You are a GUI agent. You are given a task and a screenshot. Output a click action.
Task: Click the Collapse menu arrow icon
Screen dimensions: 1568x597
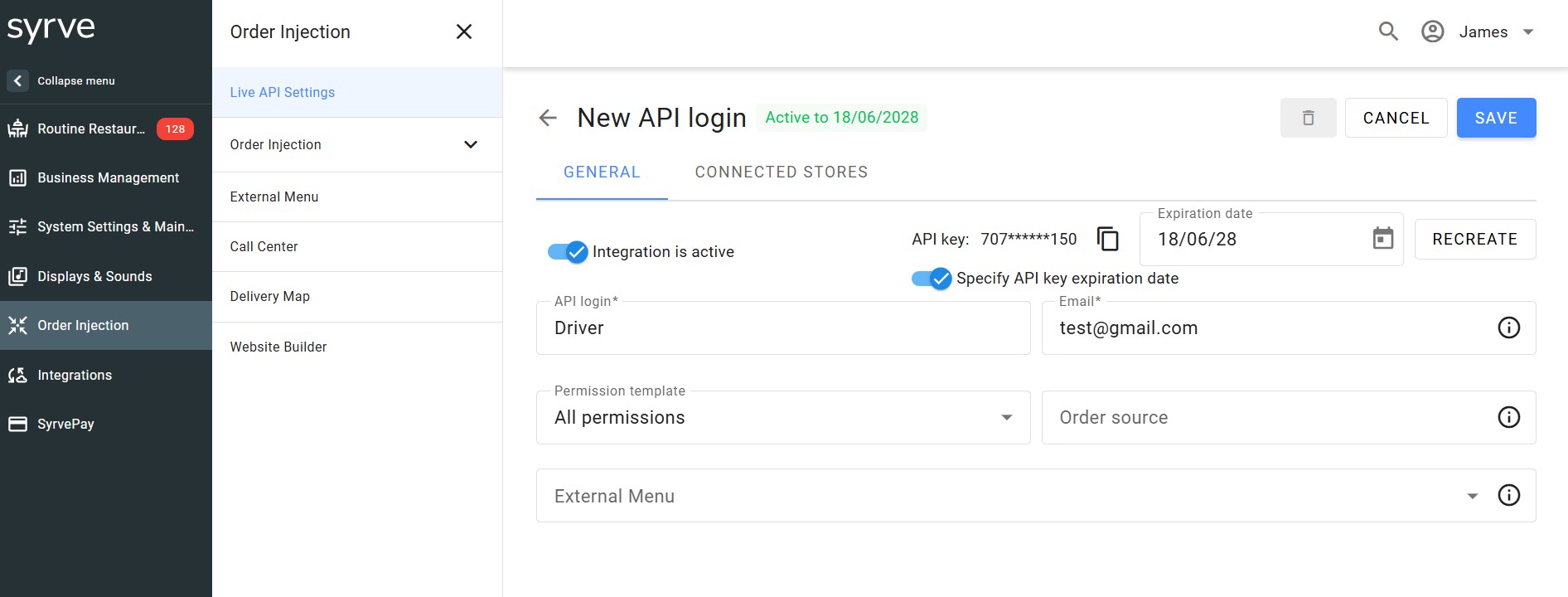(x=17, y=80)
